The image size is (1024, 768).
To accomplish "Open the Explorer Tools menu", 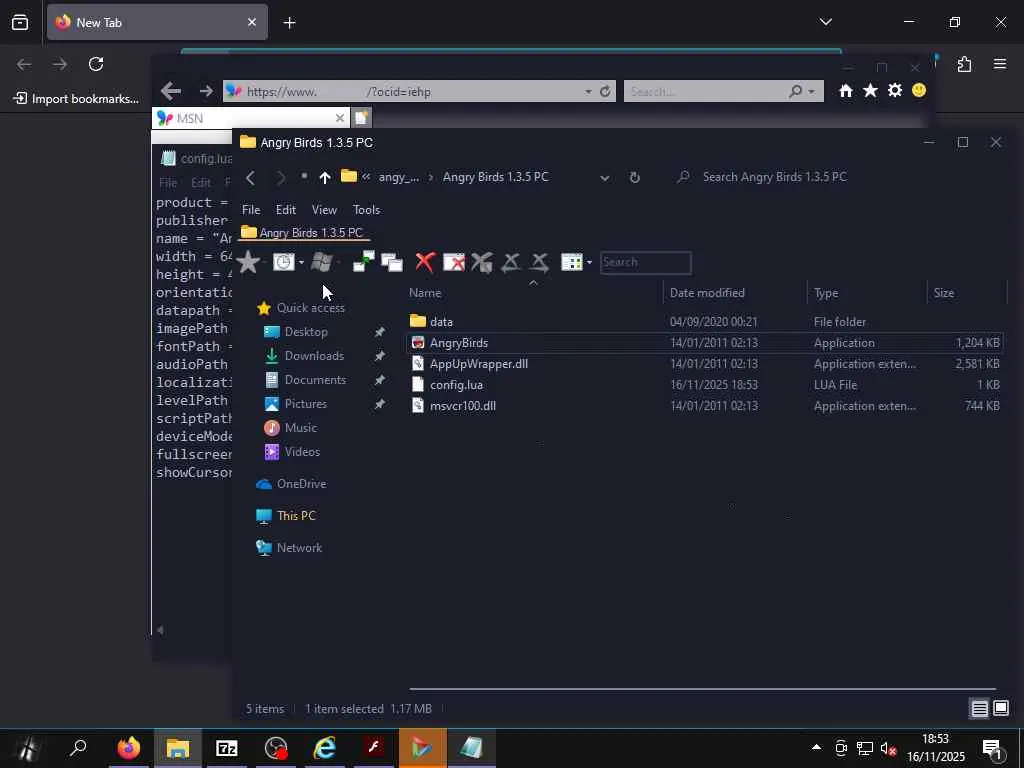I will click(366, 210).
